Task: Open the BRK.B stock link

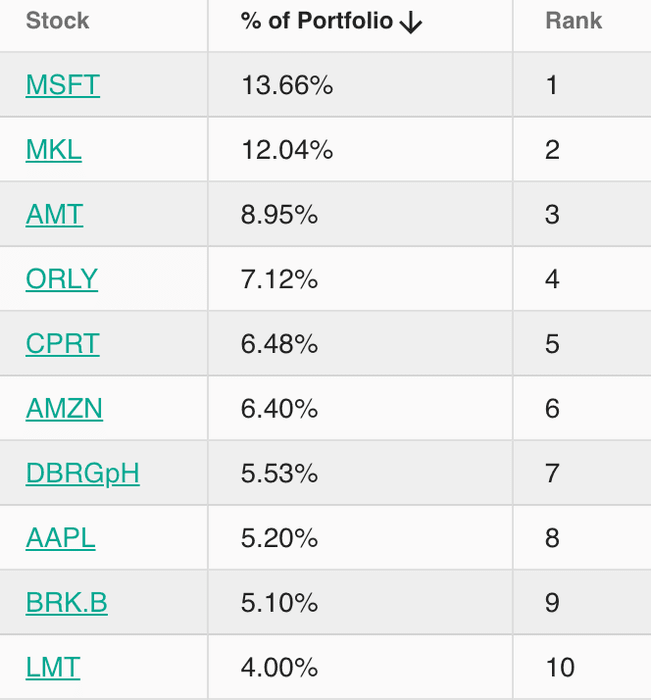Action: [67, 603]
